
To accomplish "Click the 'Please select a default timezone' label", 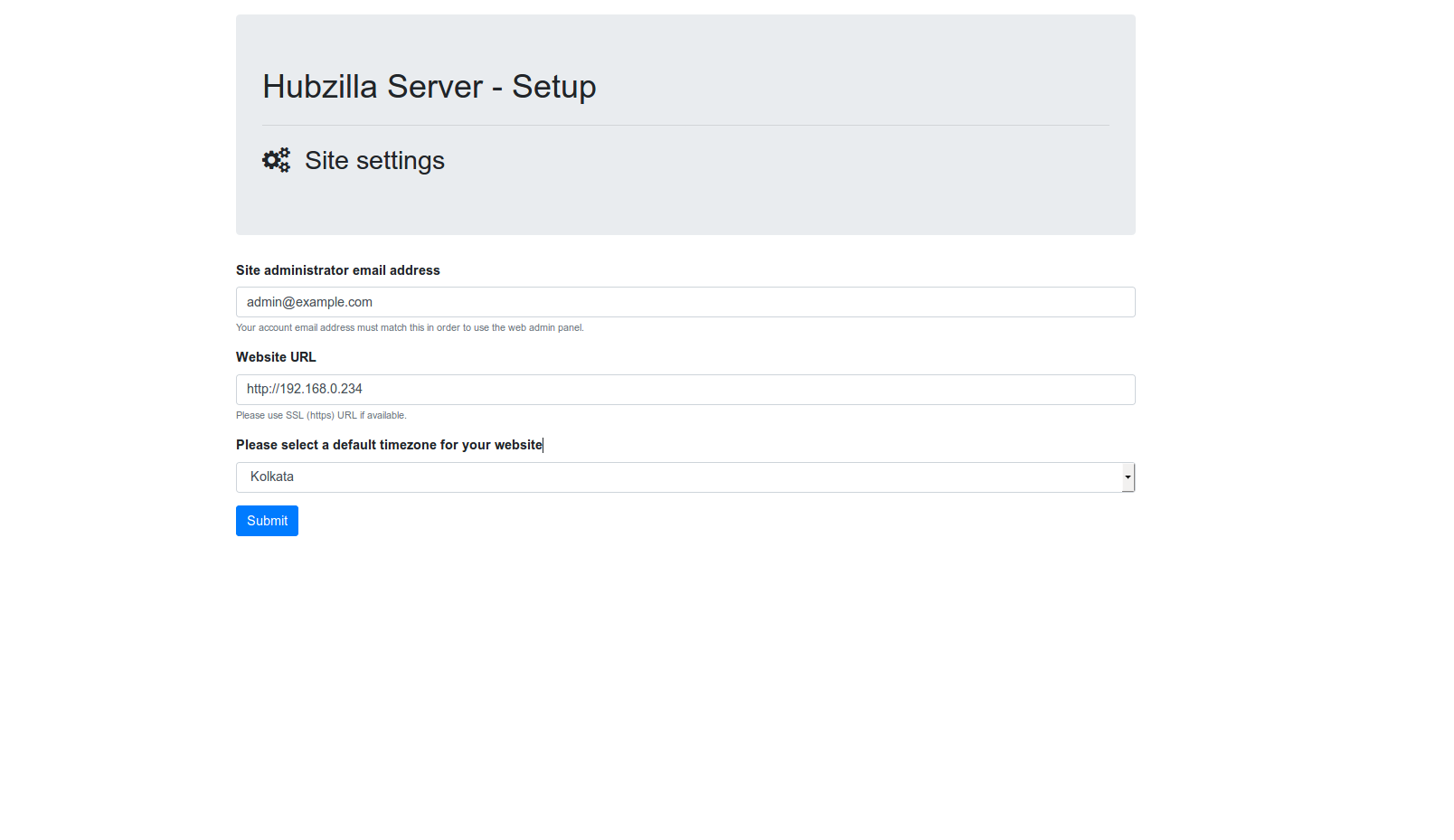I will (389, 445).
